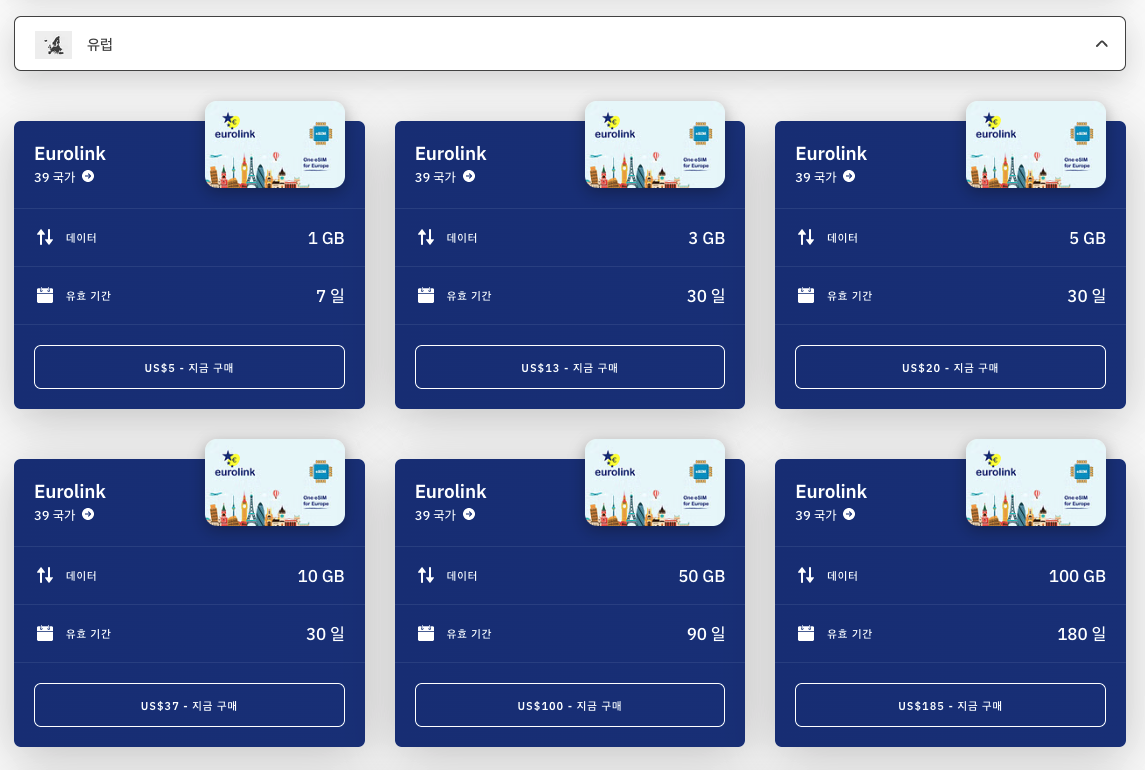The image size is (1145, 770).
Task: Click the calendar icon beside 7 일 validity
Action: [x=45, y=295]
